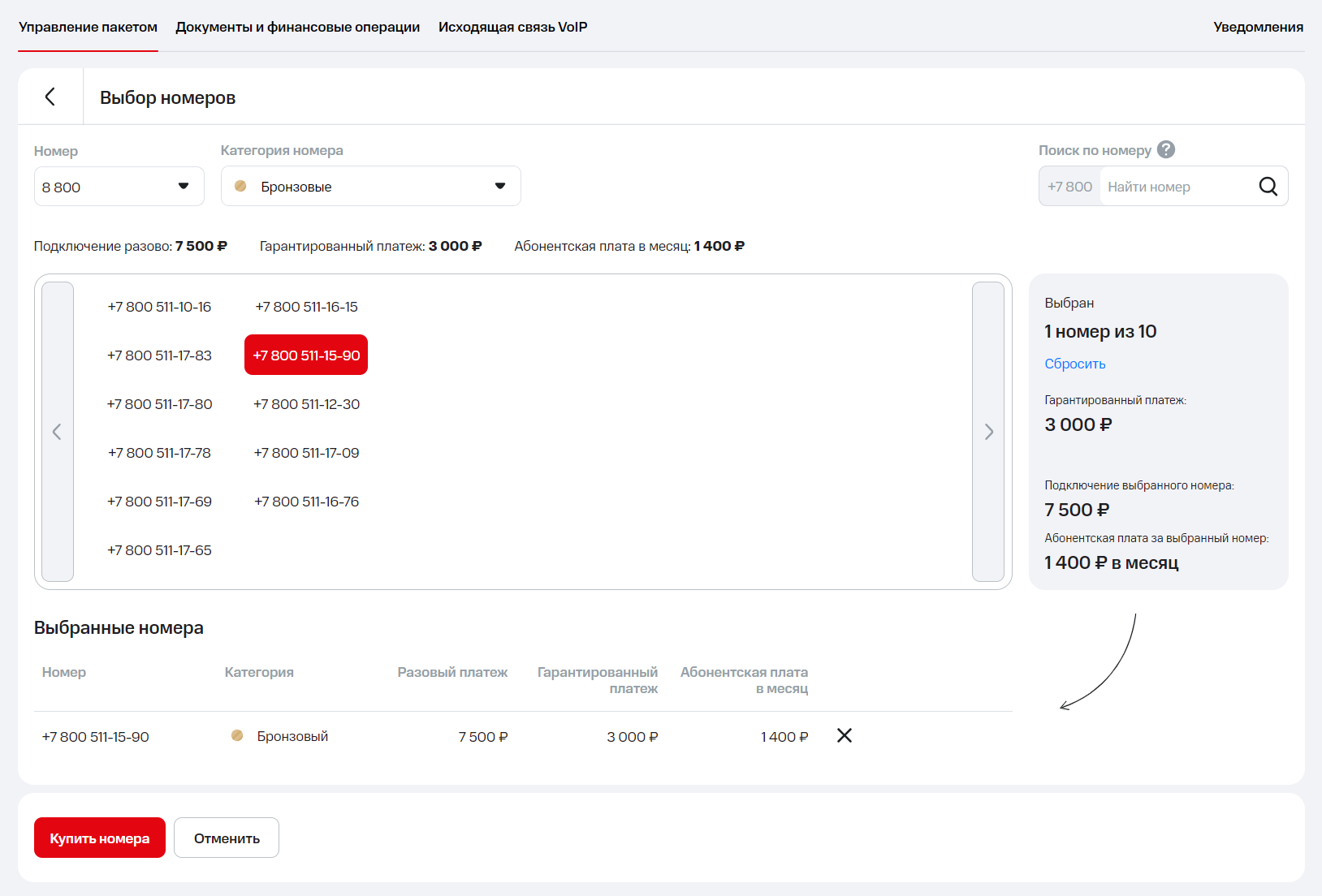The height and width of the screenshot is (896, 1322).
Task: Click the Отменить button
Action: 227,838
